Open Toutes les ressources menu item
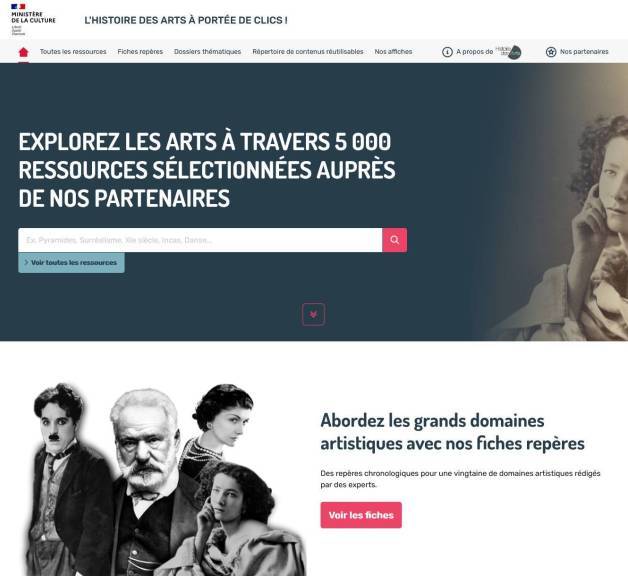The height and width of the screenshot is (576, 628). pyautogui.click(x=73, y=52)
